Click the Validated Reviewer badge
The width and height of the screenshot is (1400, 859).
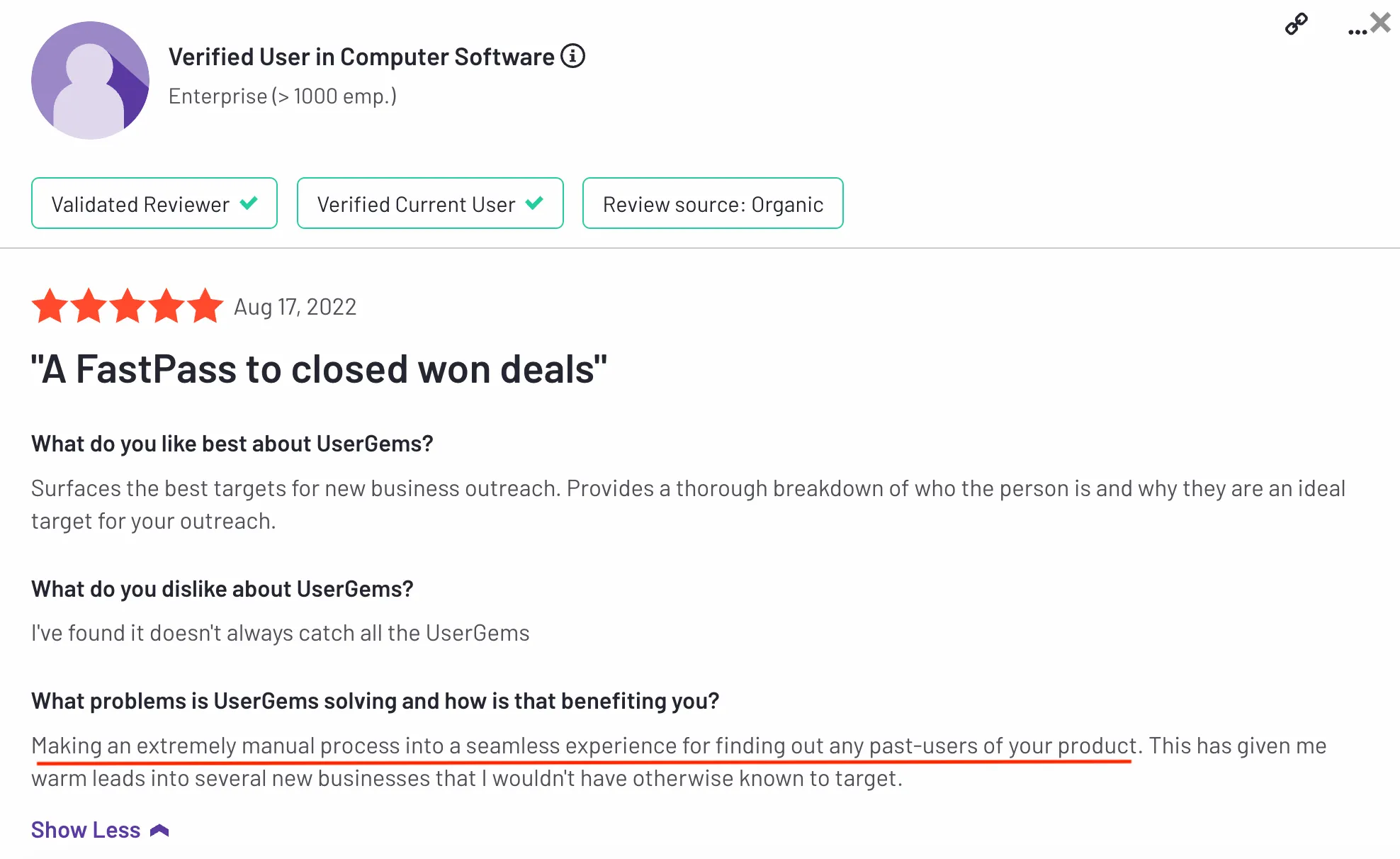coord(154,203)
